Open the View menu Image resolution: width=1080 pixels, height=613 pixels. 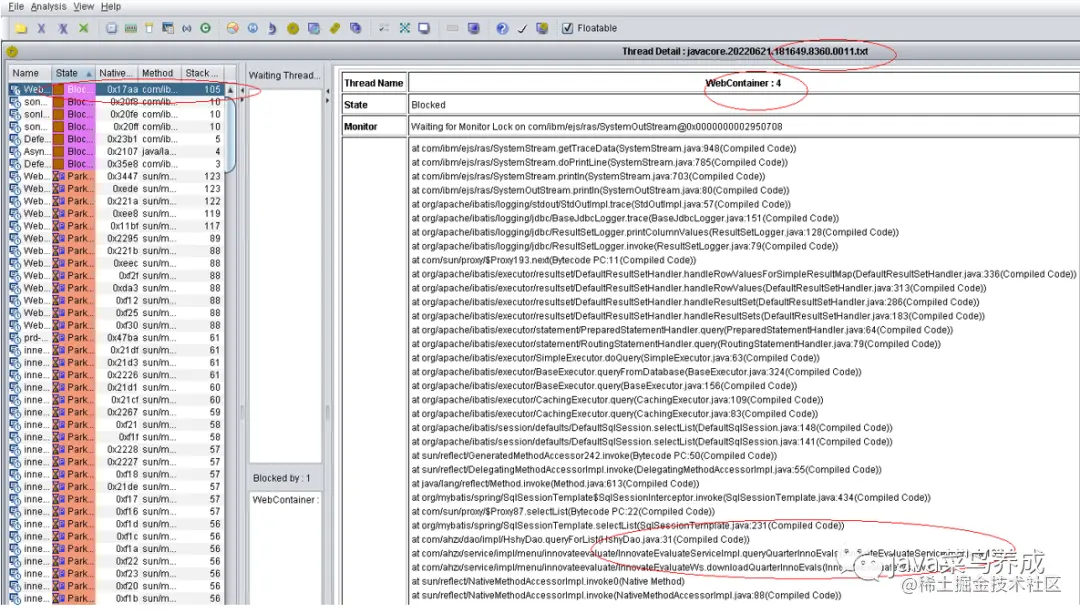[83, 6]
